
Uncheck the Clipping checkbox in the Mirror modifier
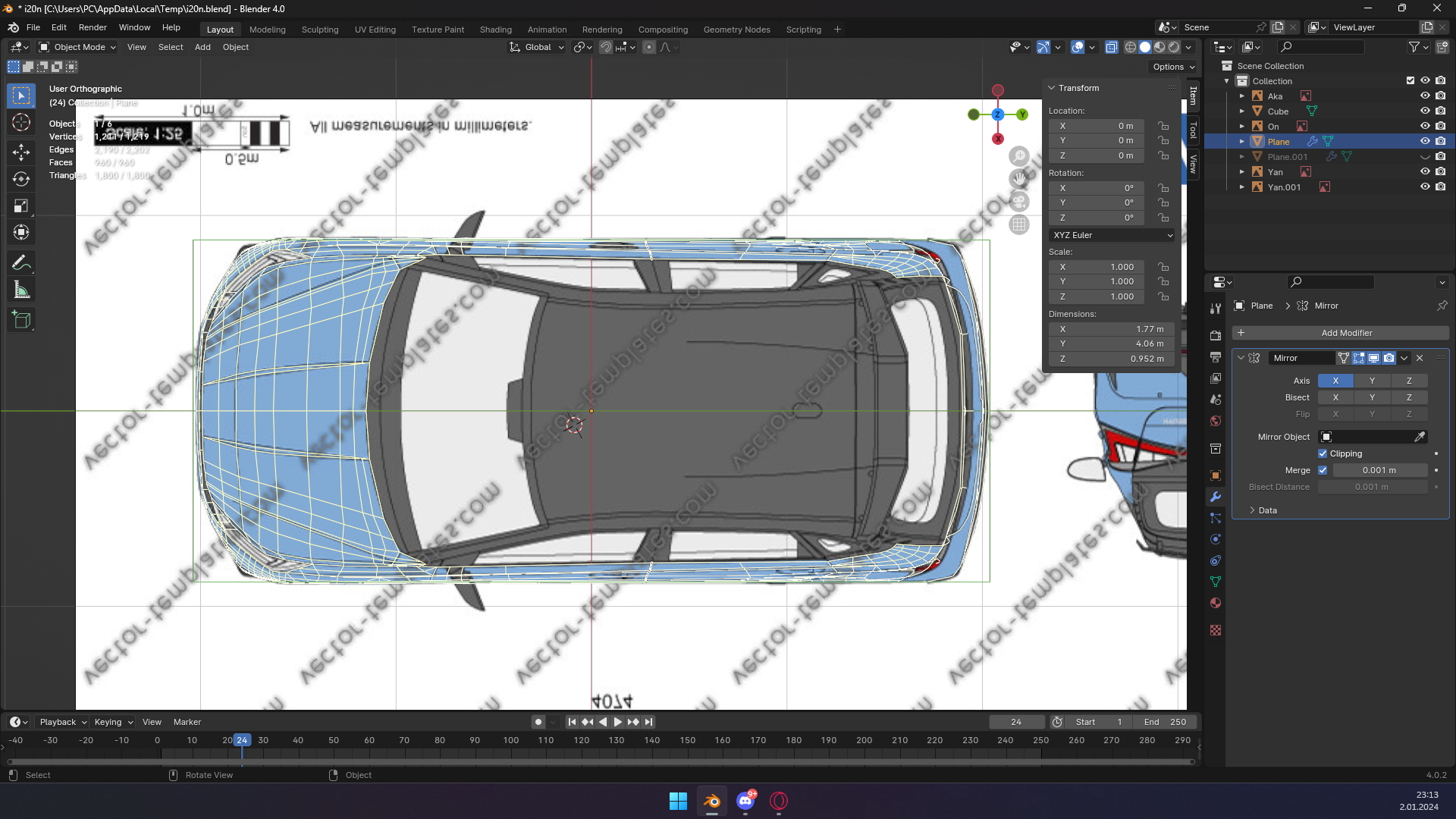point(1323,453)
